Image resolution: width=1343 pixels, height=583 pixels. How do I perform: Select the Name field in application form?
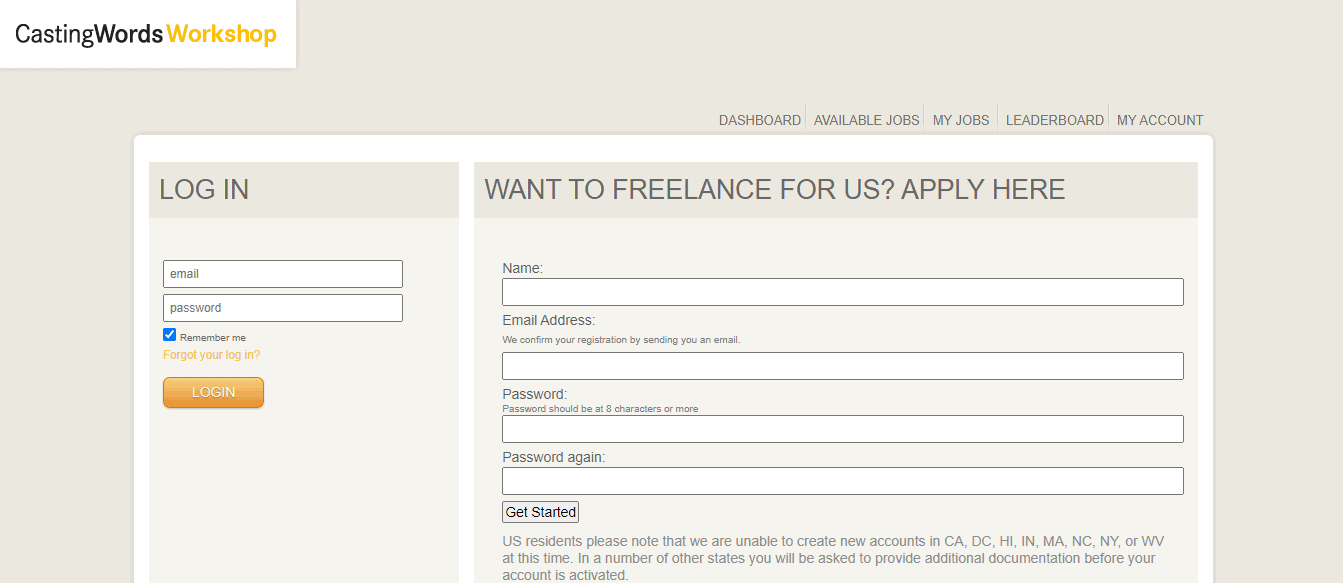(x=843, y=292)
